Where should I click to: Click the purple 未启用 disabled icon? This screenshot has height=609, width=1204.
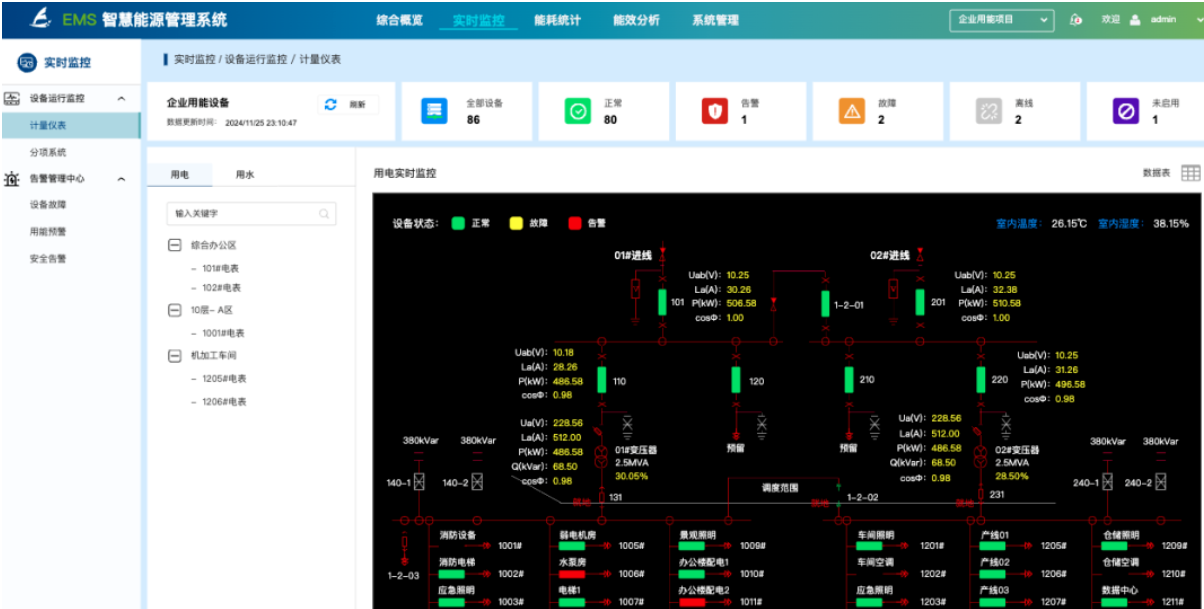[1126, 111]
